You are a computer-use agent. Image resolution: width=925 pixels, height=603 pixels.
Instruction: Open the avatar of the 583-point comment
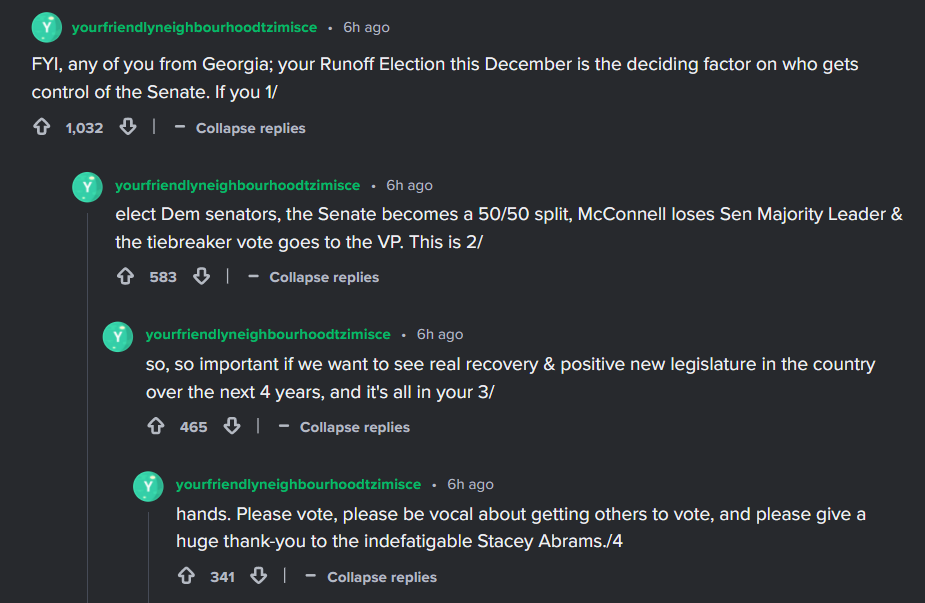[x=87, y=187]
